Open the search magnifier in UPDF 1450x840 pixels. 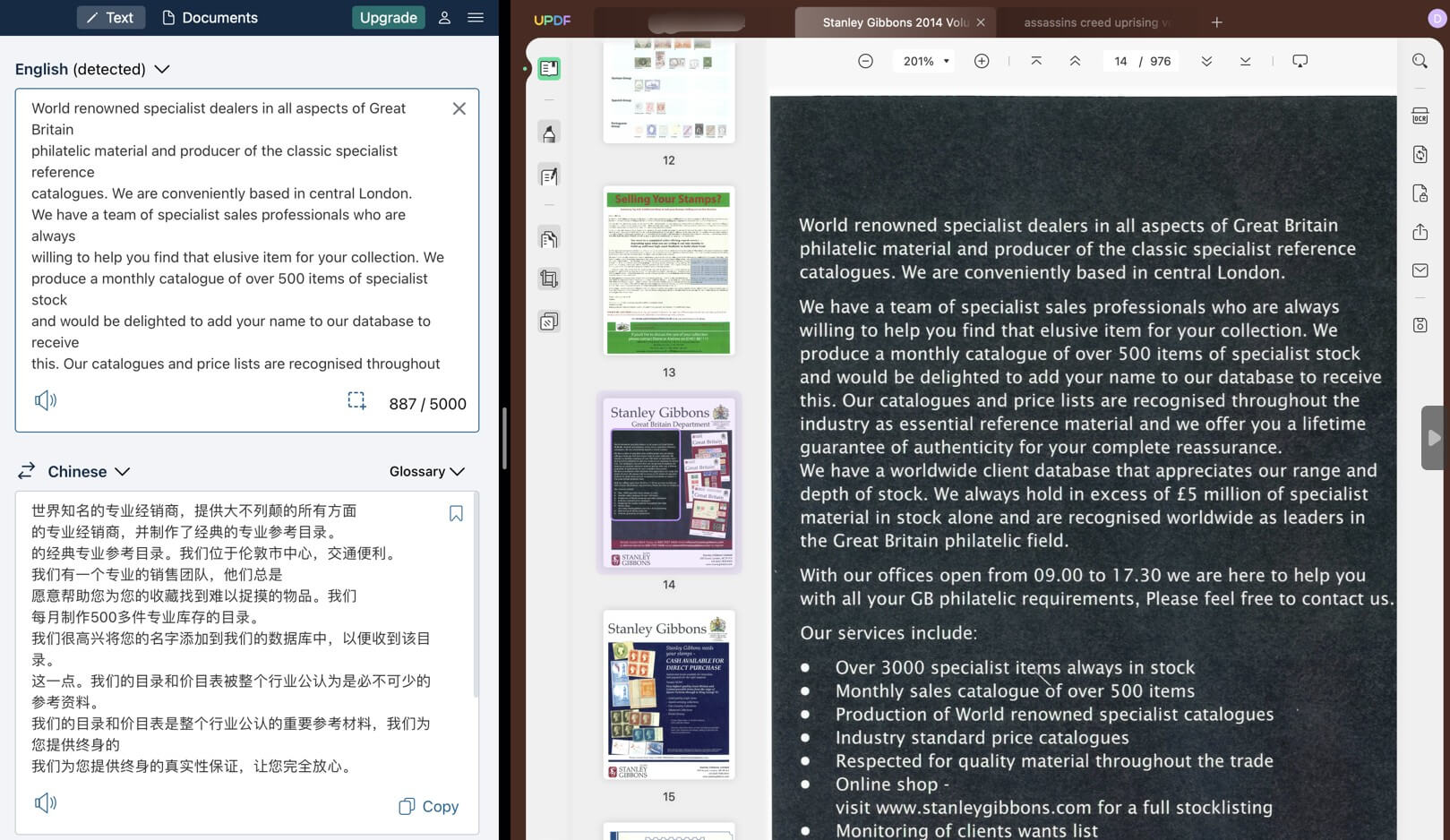coord(1420,61)
